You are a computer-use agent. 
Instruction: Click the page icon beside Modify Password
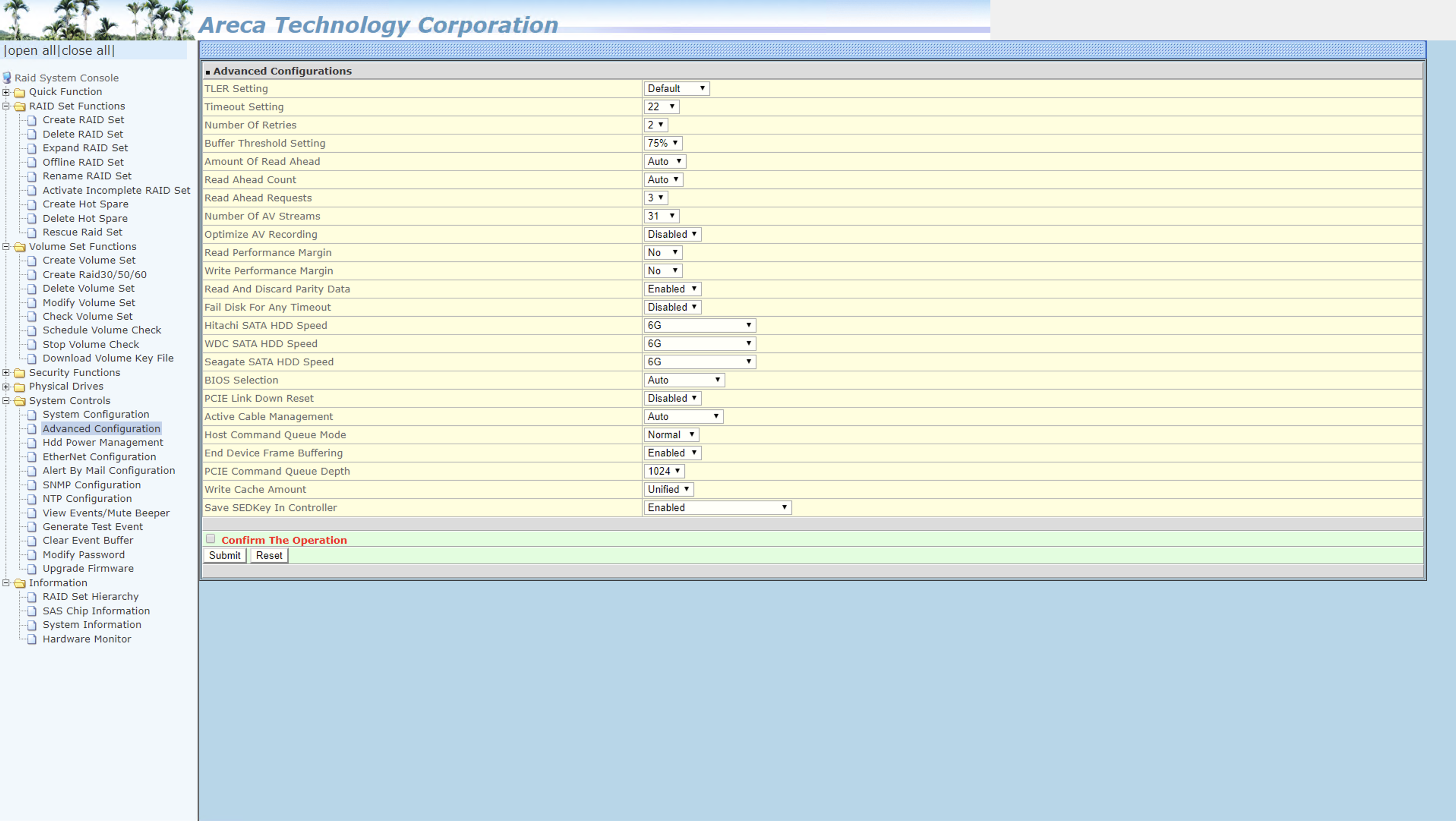[32, 555]
